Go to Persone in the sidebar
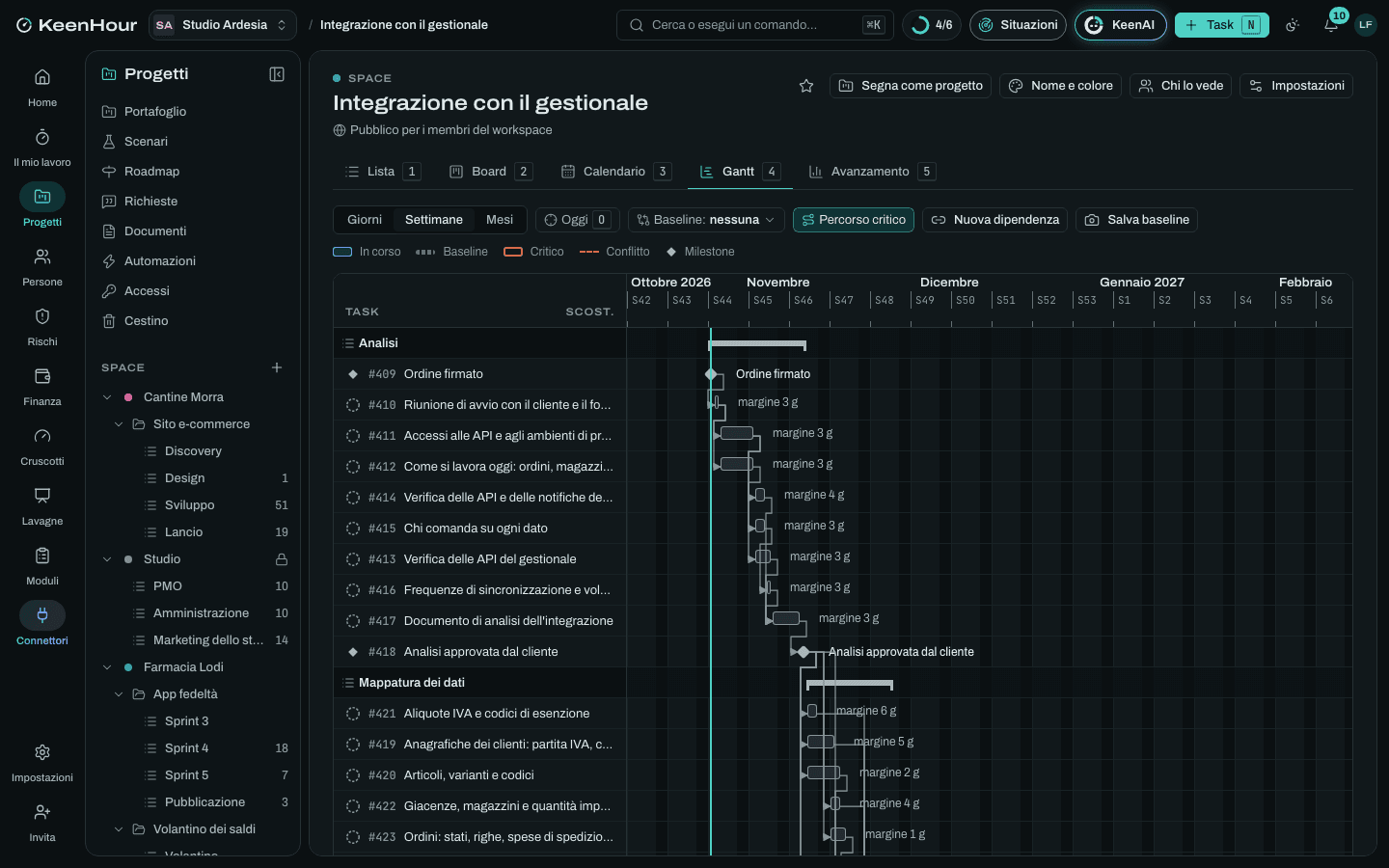This screenshot has height=868, width=1389. (x=42, y=267)
